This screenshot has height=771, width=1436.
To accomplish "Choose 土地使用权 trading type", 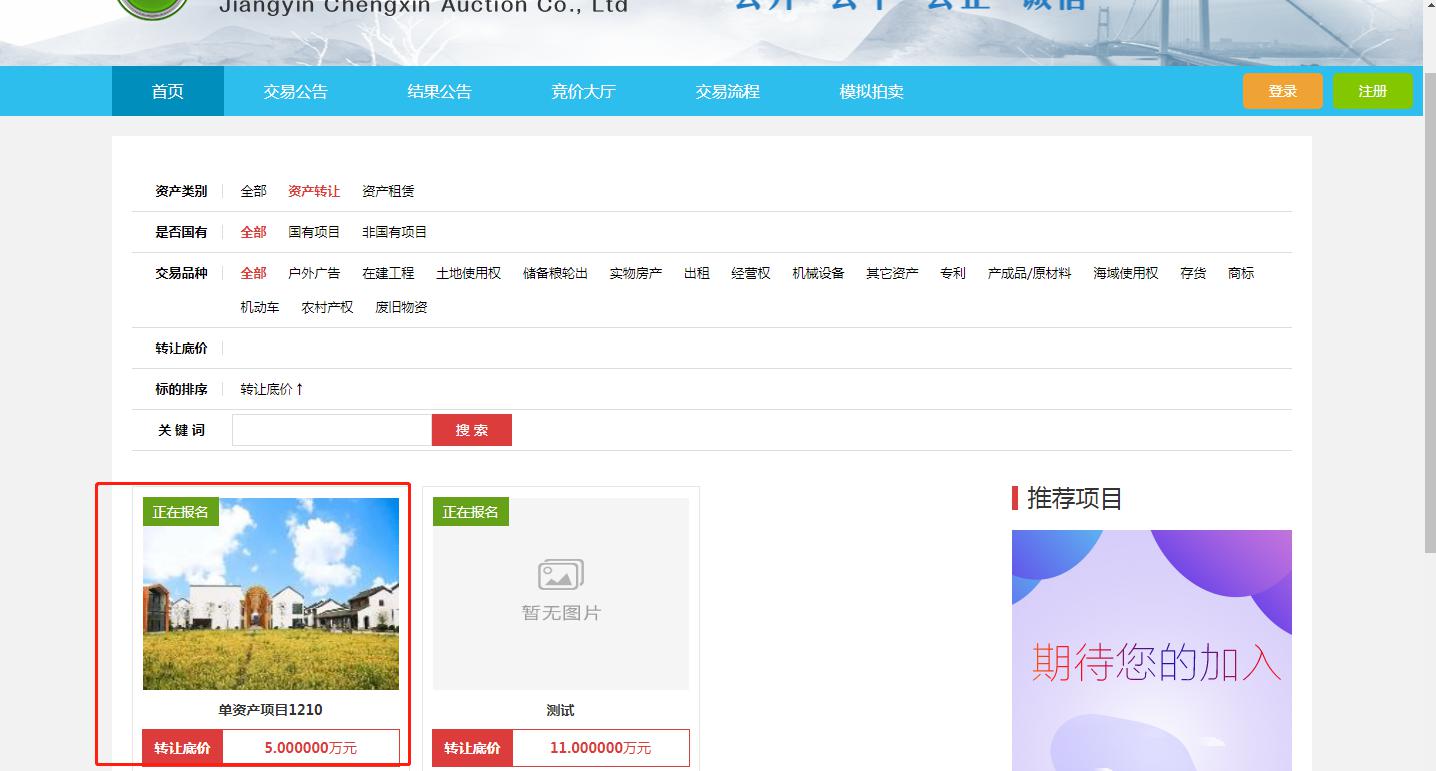I will point(469,273).
